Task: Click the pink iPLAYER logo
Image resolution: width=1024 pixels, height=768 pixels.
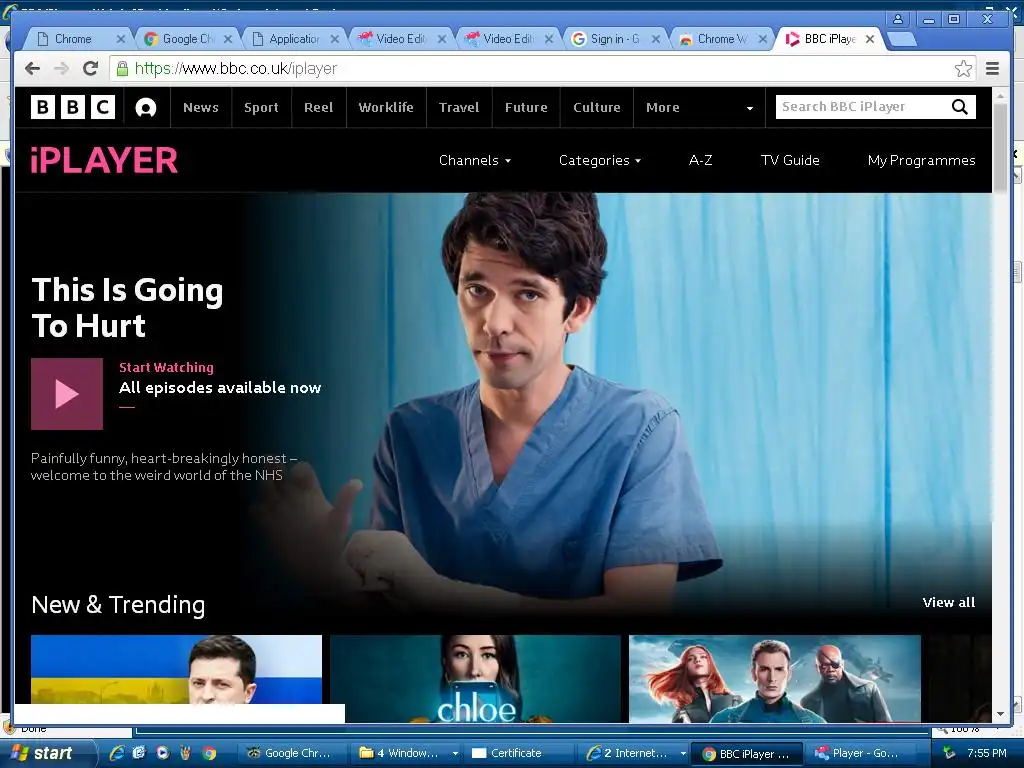Action: pyautogui.click(x=104, y=161)
